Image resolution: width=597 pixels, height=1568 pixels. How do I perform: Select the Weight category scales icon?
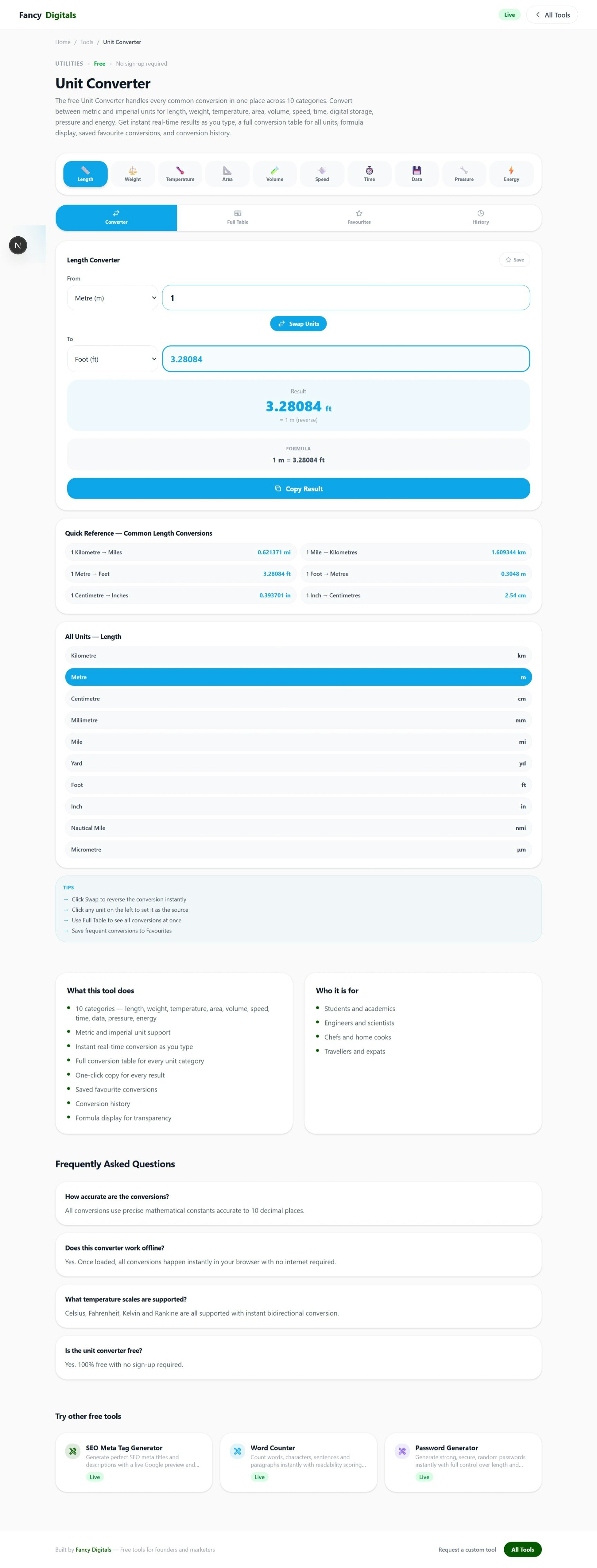[133, 170]
